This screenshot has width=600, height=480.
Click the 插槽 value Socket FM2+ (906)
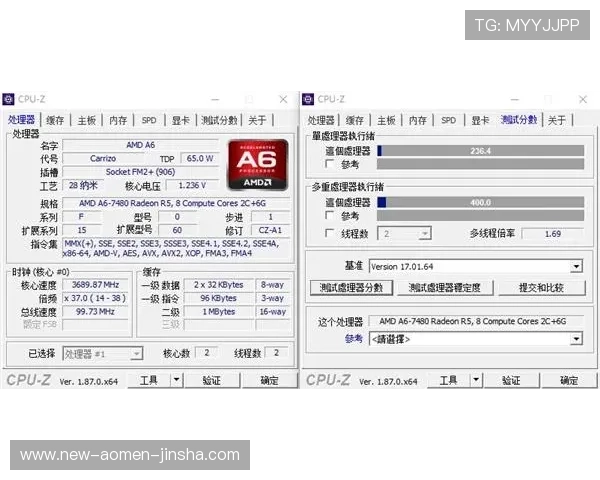point(140,172)
